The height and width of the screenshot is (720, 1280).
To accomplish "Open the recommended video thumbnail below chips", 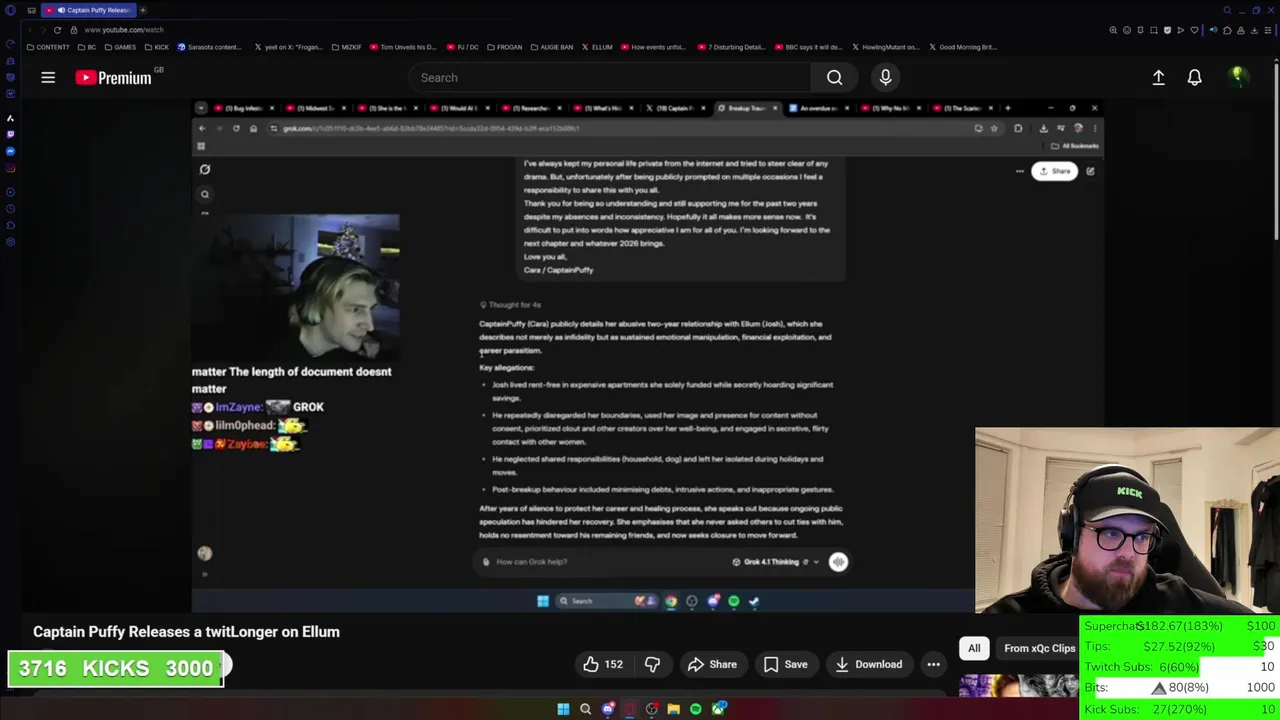I will 1018,686.
